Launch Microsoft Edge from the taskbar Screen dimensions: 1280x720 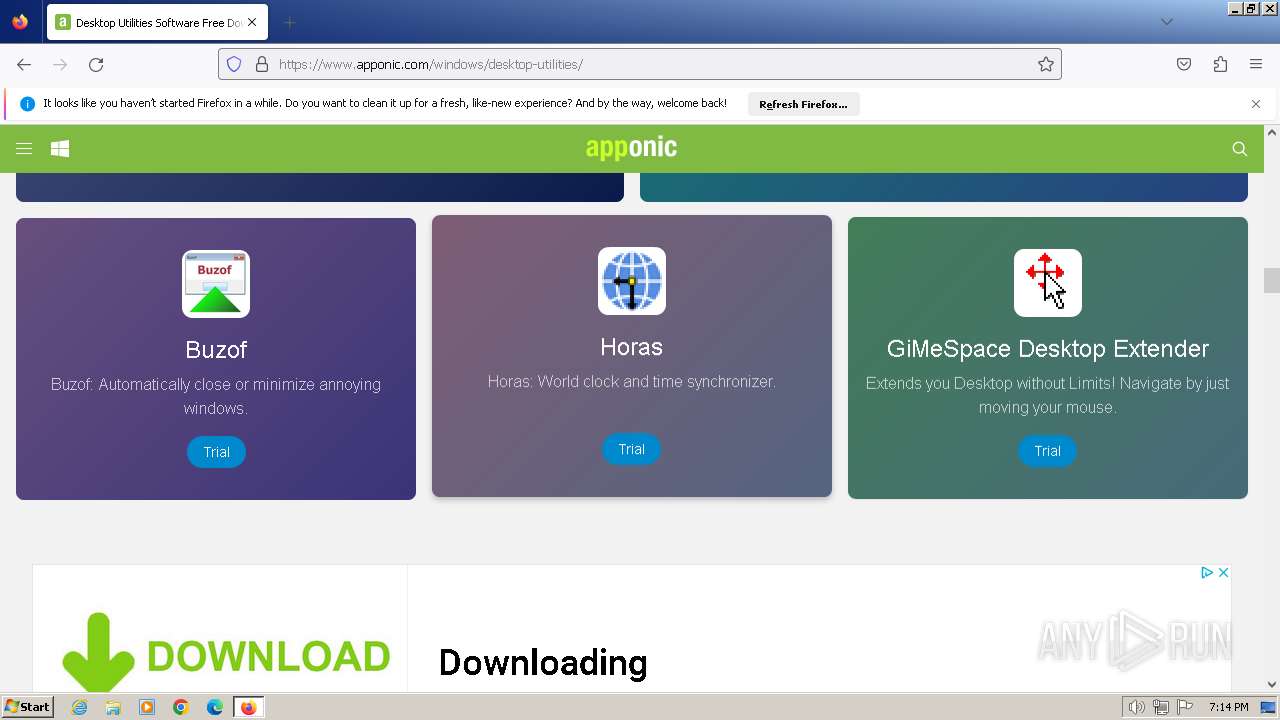[x=215, y=707]
